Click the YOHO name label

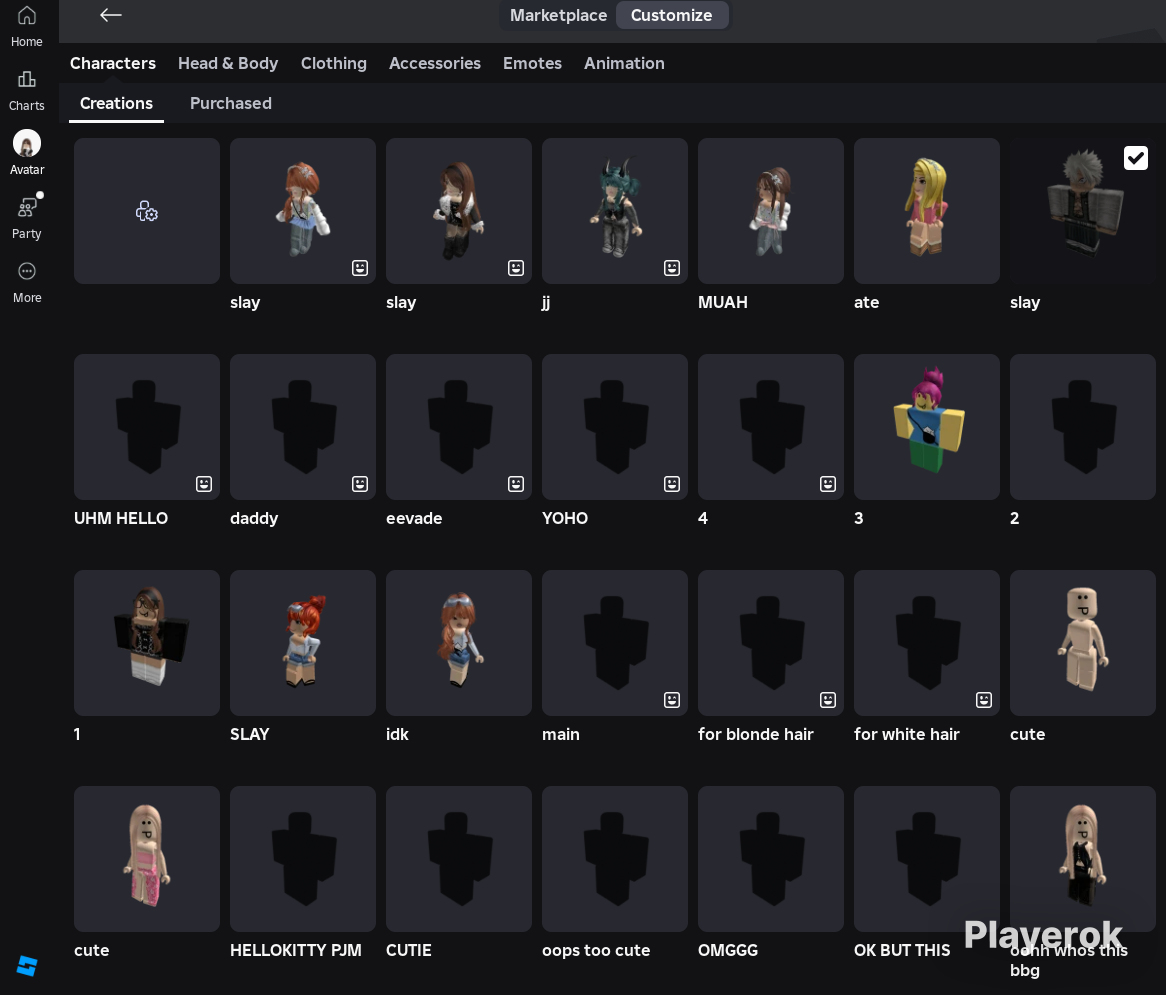pos(565,518)
